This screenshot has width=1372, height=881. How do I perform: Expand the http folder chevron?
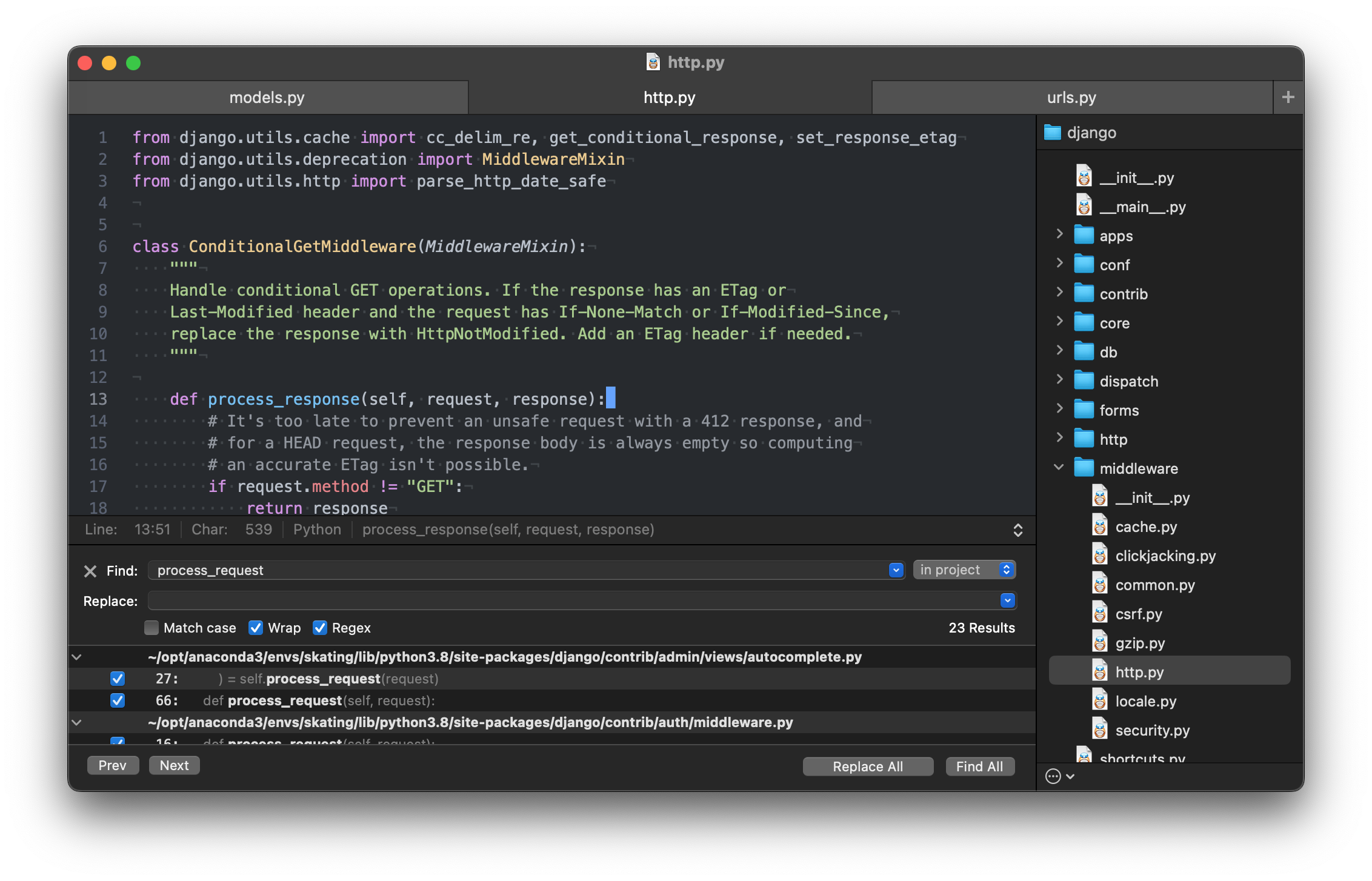pos(1059,438)
